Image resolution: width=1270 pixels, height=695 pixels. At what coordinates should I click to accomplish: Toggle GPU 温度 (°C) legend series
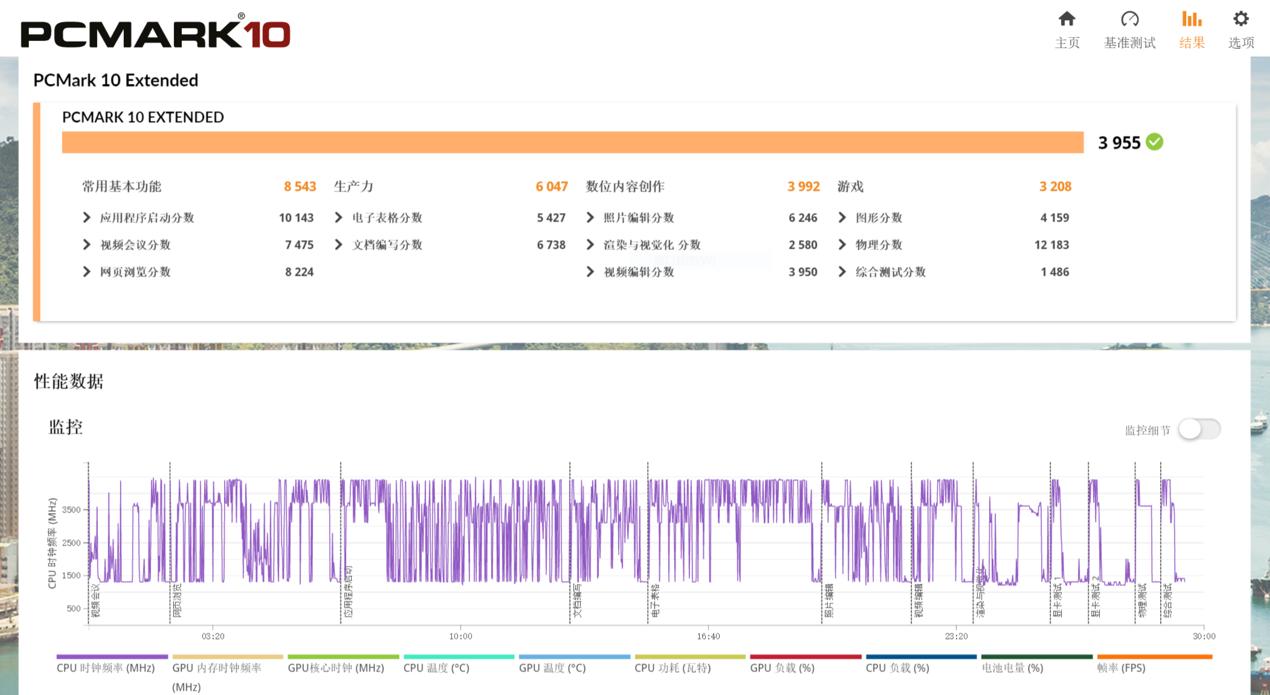coord(551,668)
